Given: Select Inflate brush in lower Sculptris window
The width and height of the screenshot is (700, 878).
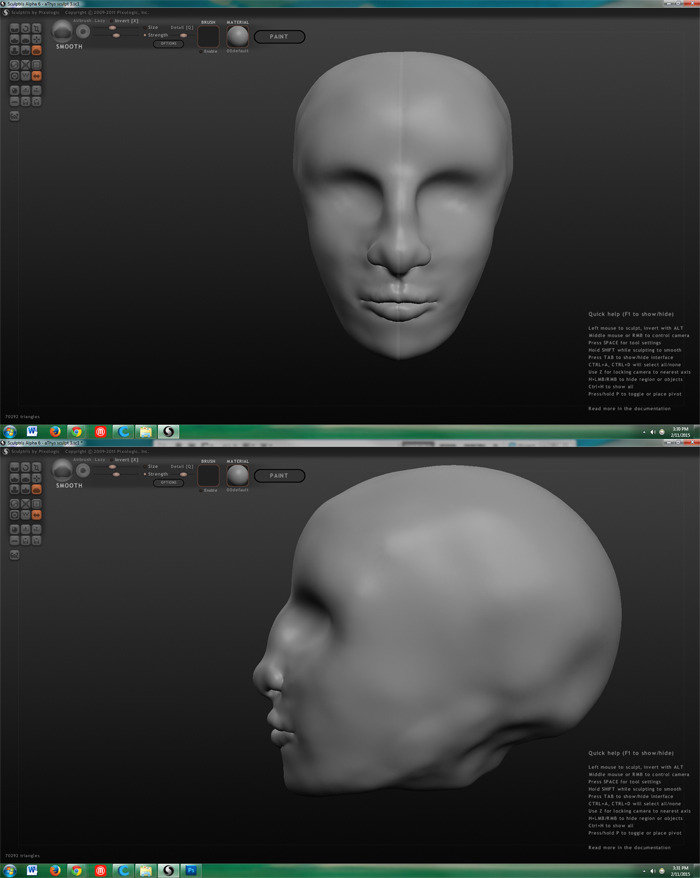Looking at the screenshot, I should point(15,489).
